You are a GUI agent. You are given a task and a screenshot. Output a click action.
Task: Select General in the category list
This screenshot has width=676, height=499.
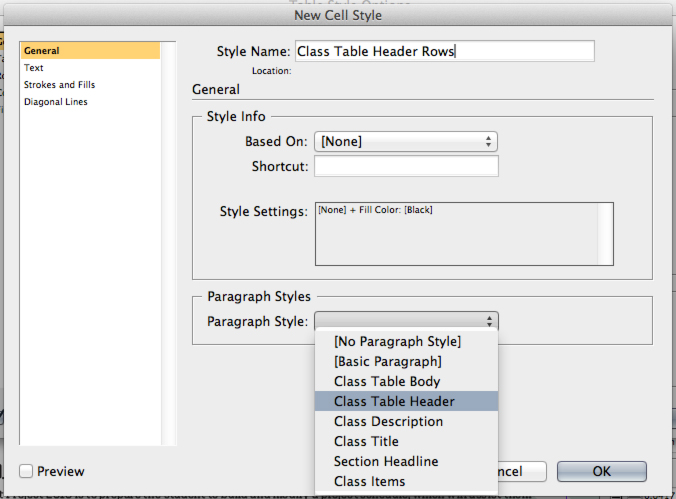pyautogui.click(x=90, y=50)
